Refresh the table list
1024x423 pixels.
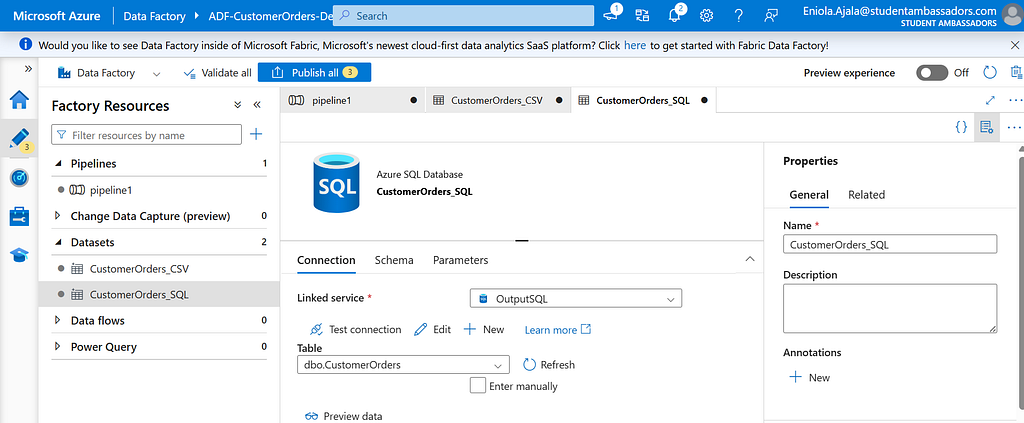[x=549, y=364]
